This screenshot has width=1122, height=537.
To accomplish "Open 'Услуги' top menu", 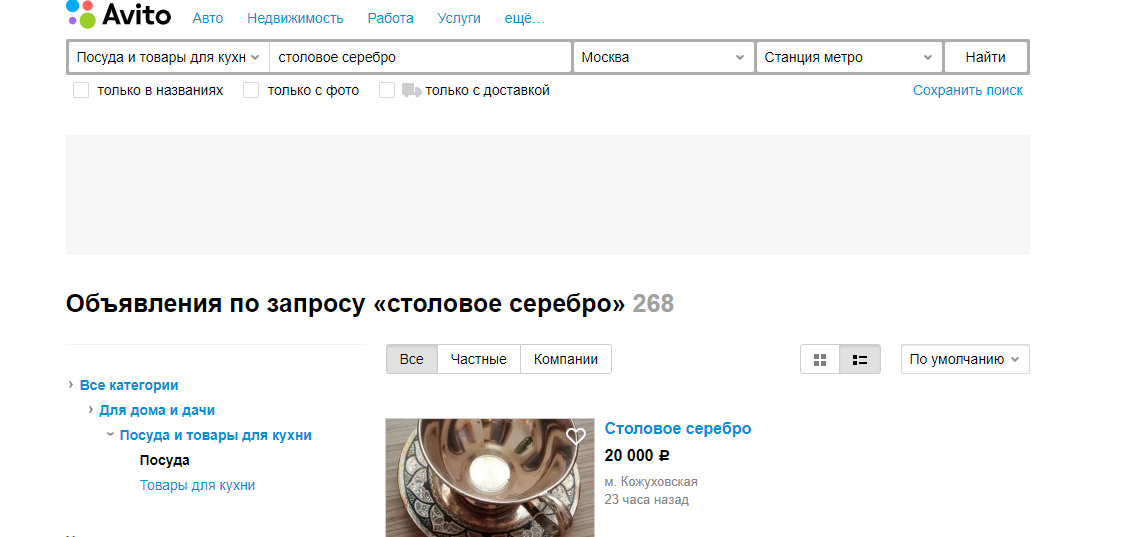I will [459, 19].
